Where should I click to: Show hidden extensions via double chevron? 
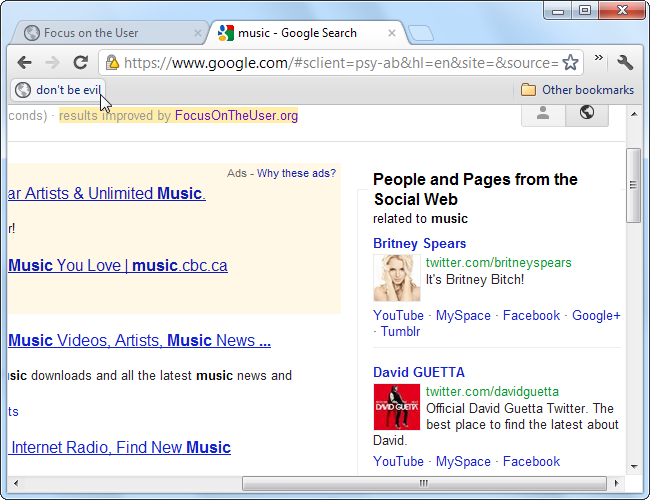point(598,58)
